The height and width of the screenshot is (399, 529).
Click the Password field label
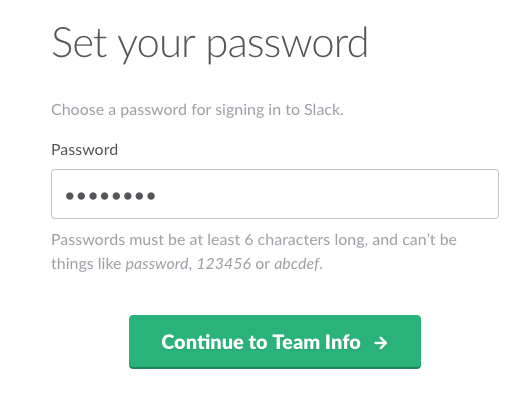pos(84,149)
